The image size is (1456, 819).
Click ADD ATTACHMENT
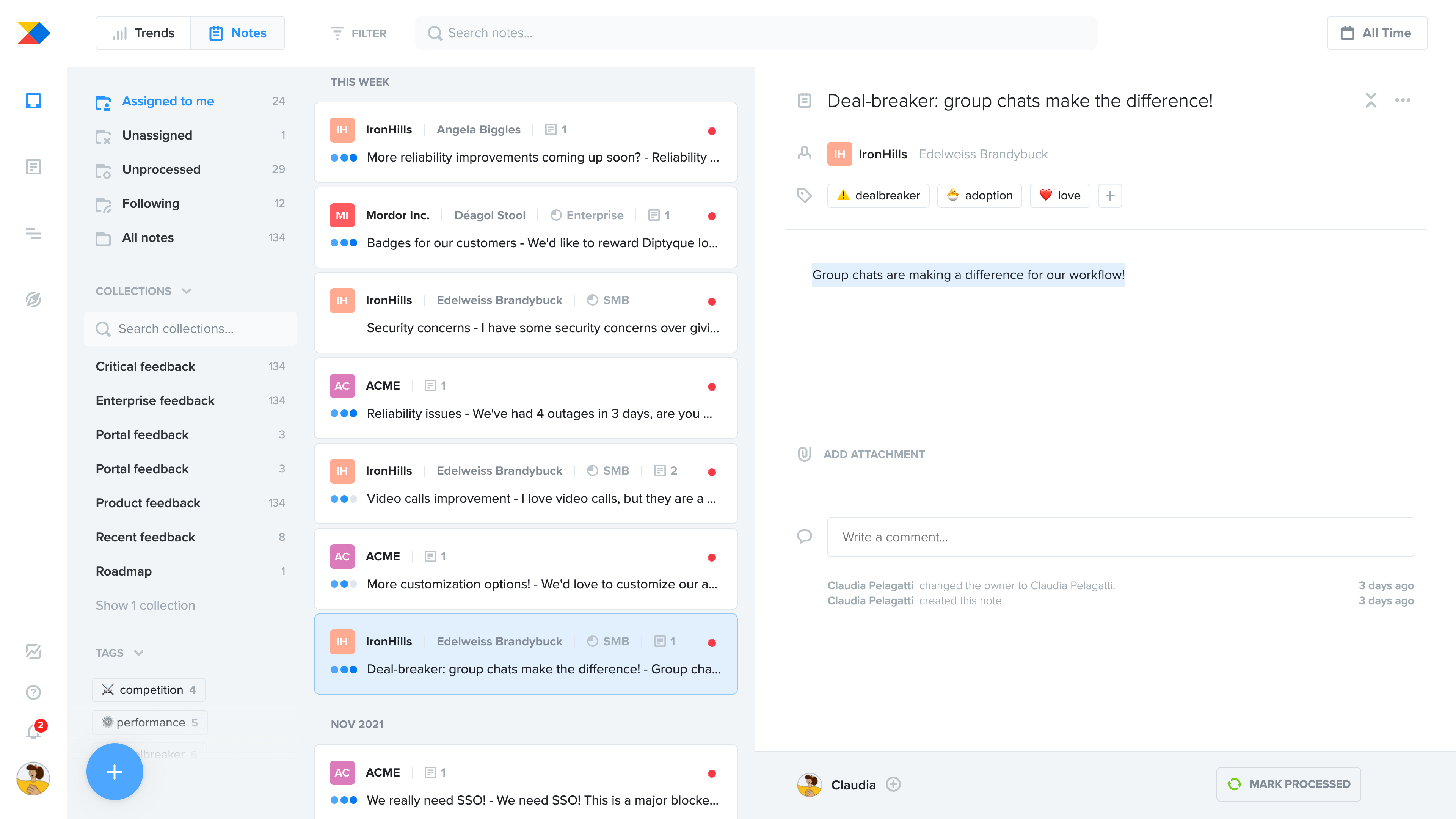coord(861,454)
